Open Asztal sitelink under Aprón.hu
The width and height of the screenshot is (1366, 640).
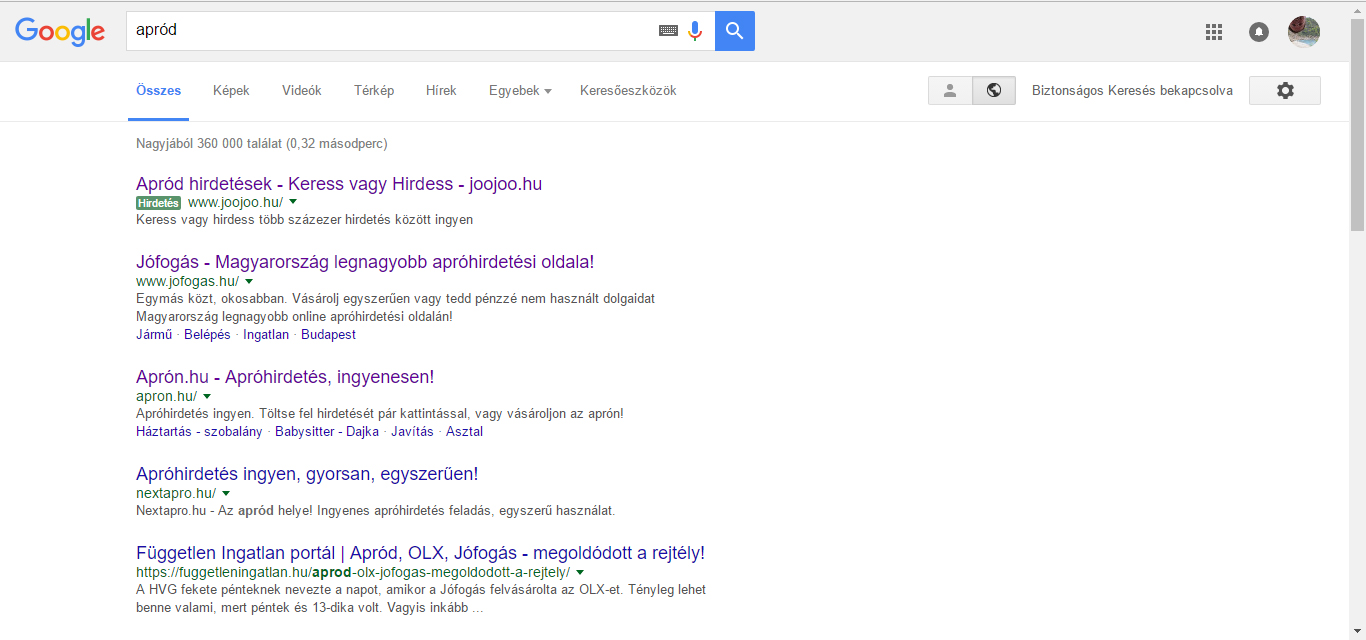coord(464,432)
